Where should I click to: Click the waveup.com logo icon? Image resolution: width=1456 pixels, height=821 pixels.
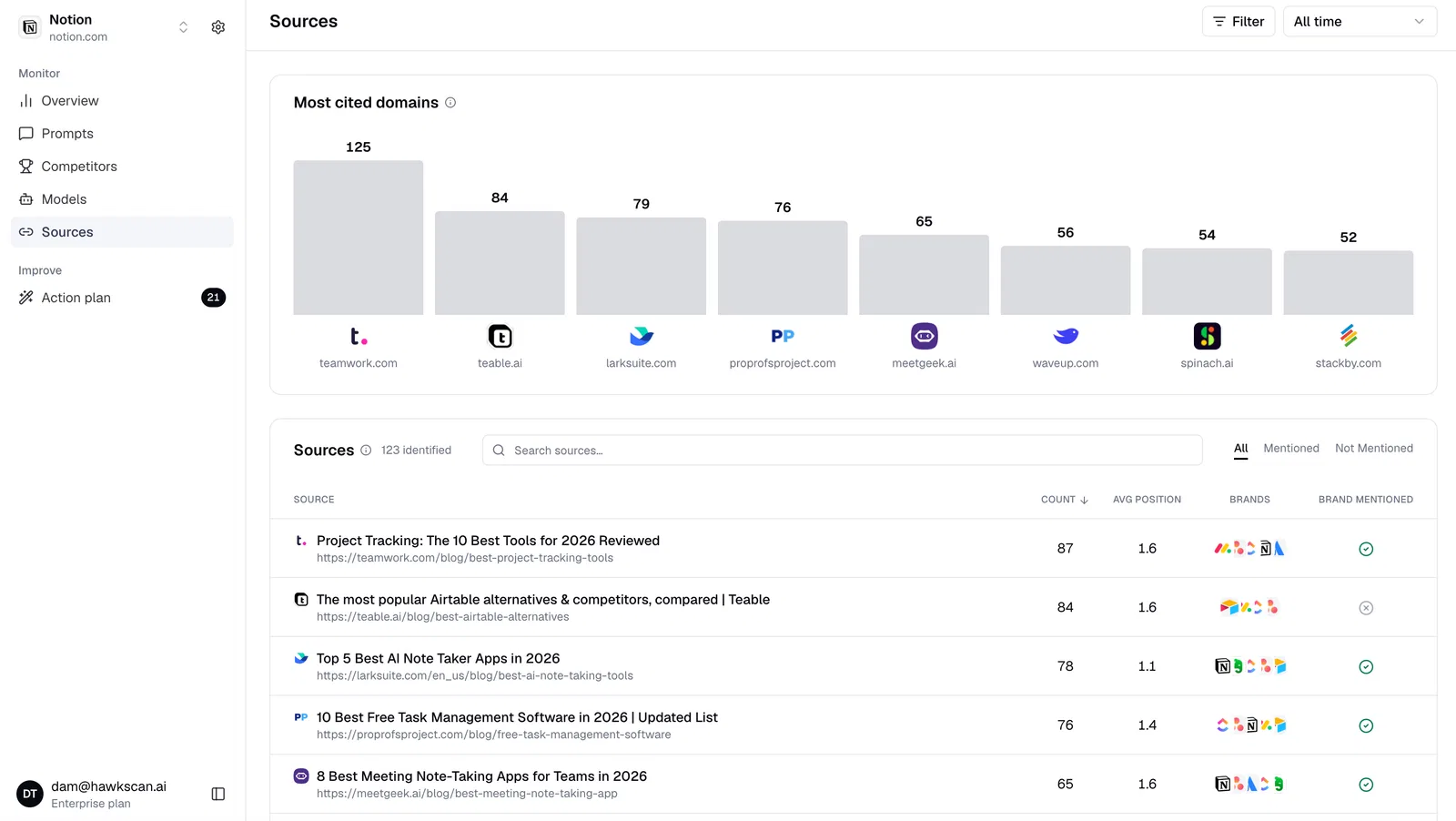1066,337
